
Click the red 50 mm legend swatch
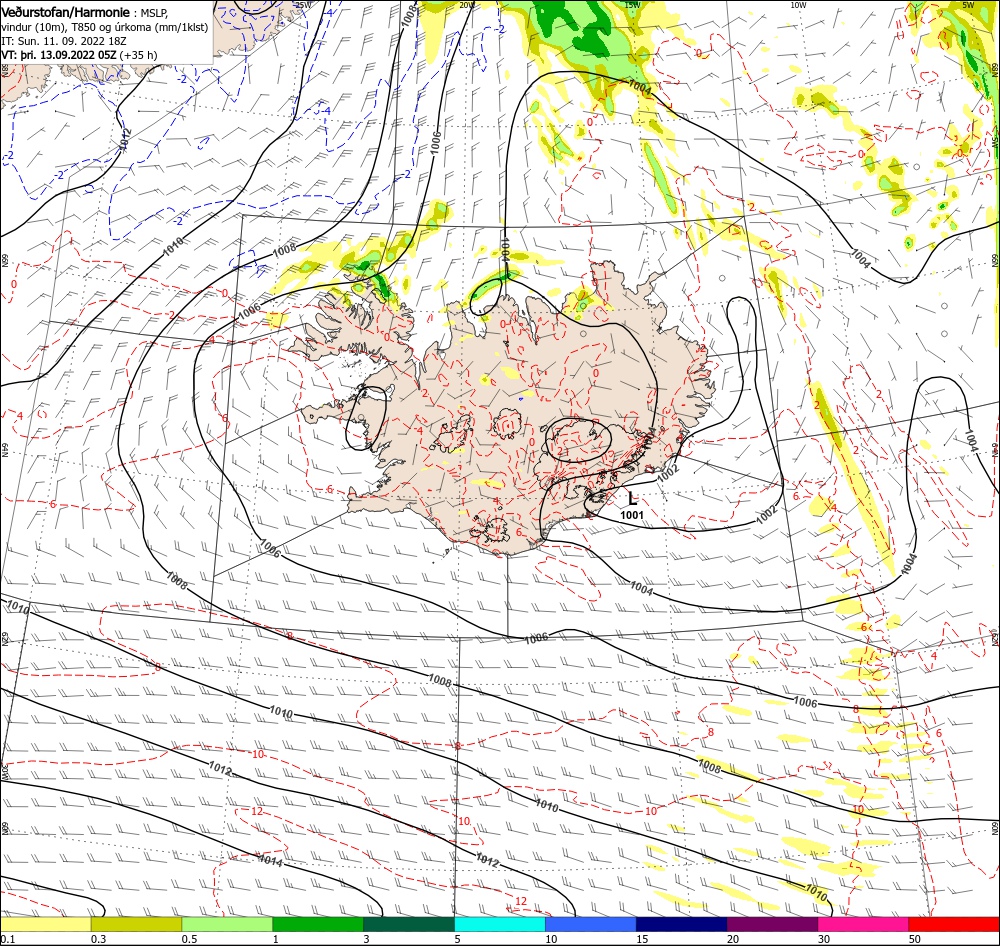[x=954, y=924]
